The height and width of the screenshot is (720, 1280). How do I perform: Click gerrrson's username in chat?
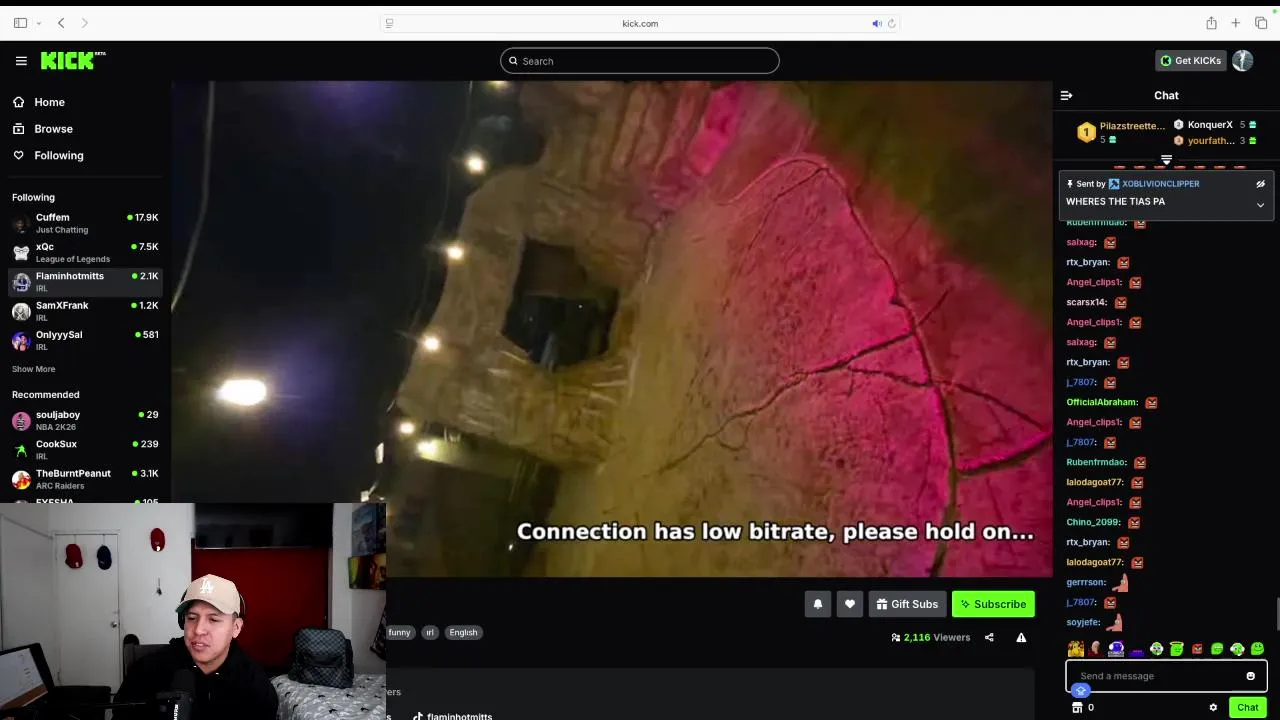click(1086, 582)
